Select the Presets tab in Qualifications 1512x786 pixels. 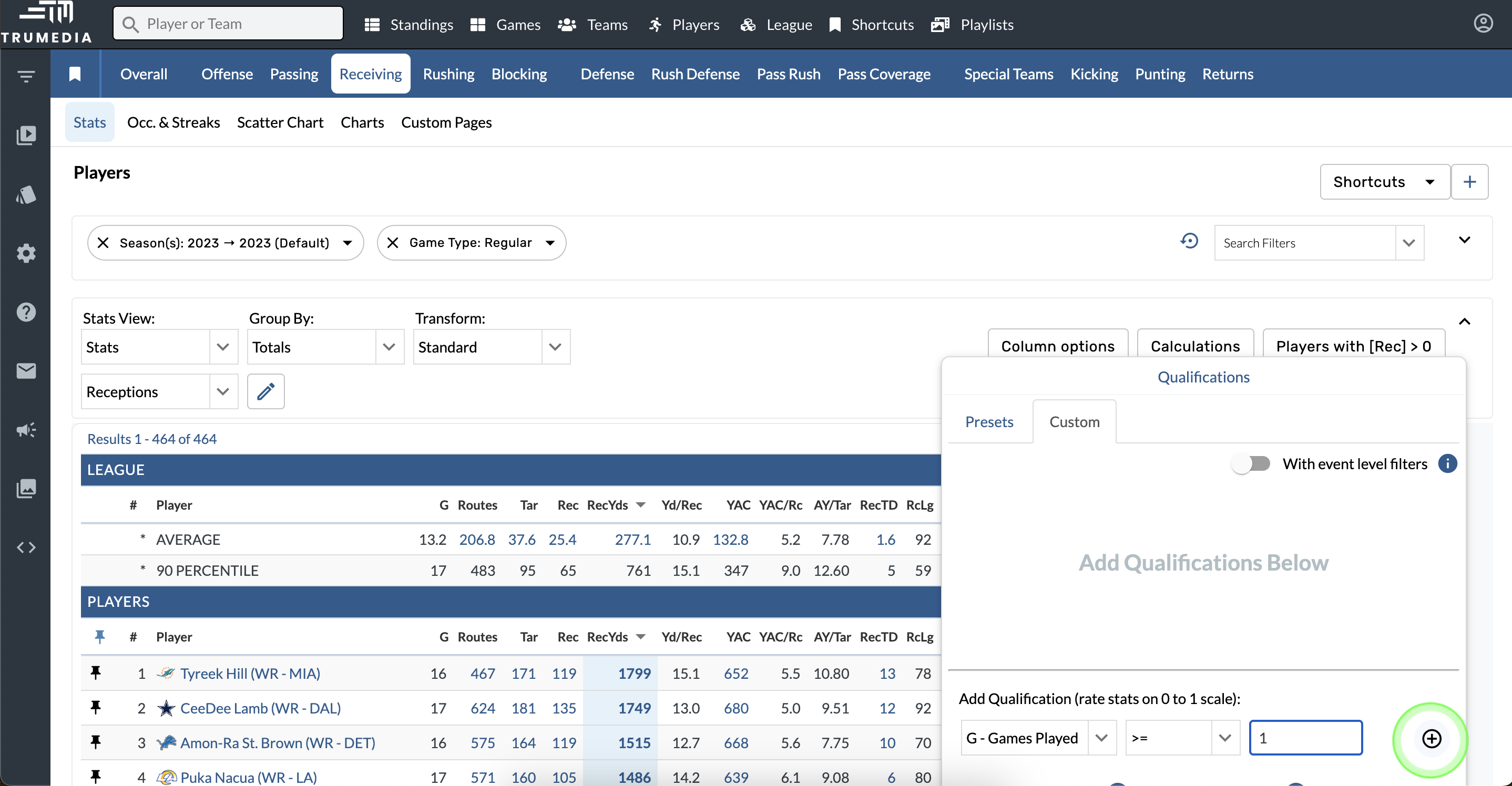click(x=989, y=422)
